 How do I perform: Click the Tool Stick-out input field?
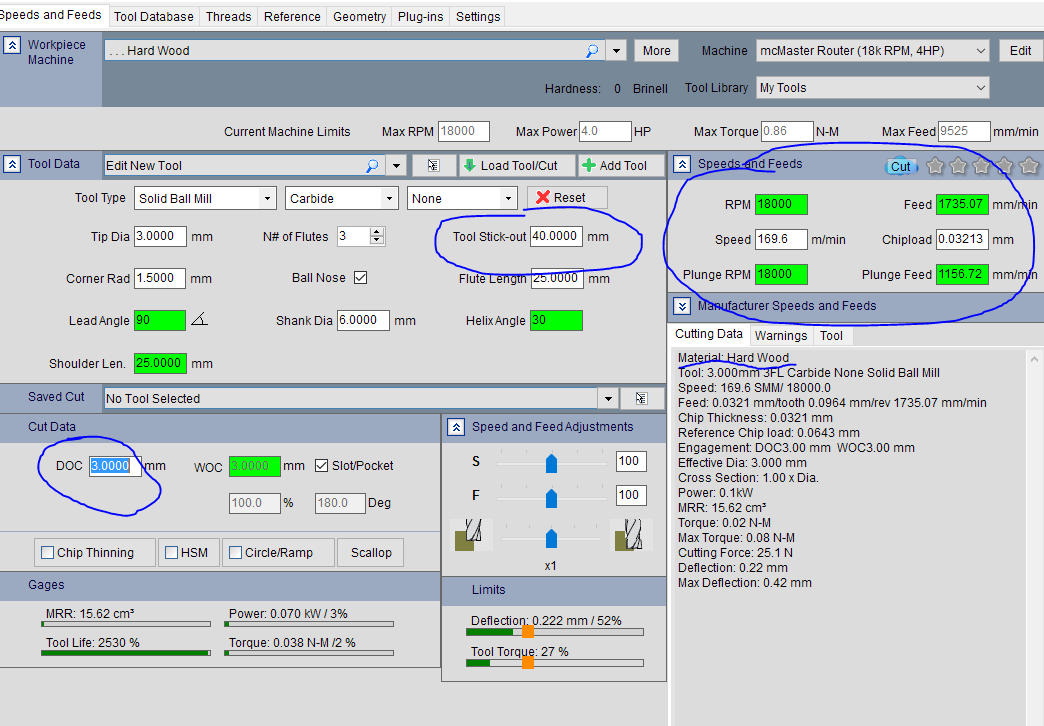[x=555, y=237]
